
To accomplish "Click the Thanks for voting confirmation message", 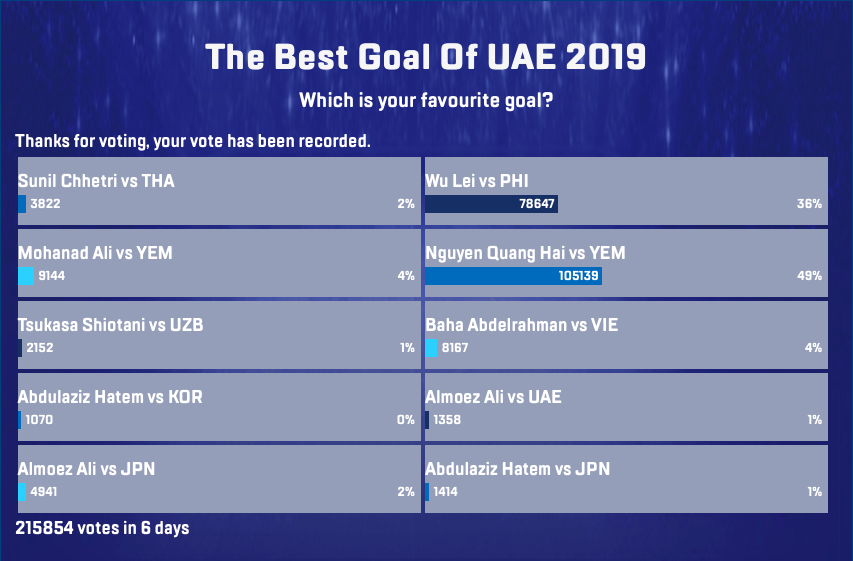I will pos(193,141).
